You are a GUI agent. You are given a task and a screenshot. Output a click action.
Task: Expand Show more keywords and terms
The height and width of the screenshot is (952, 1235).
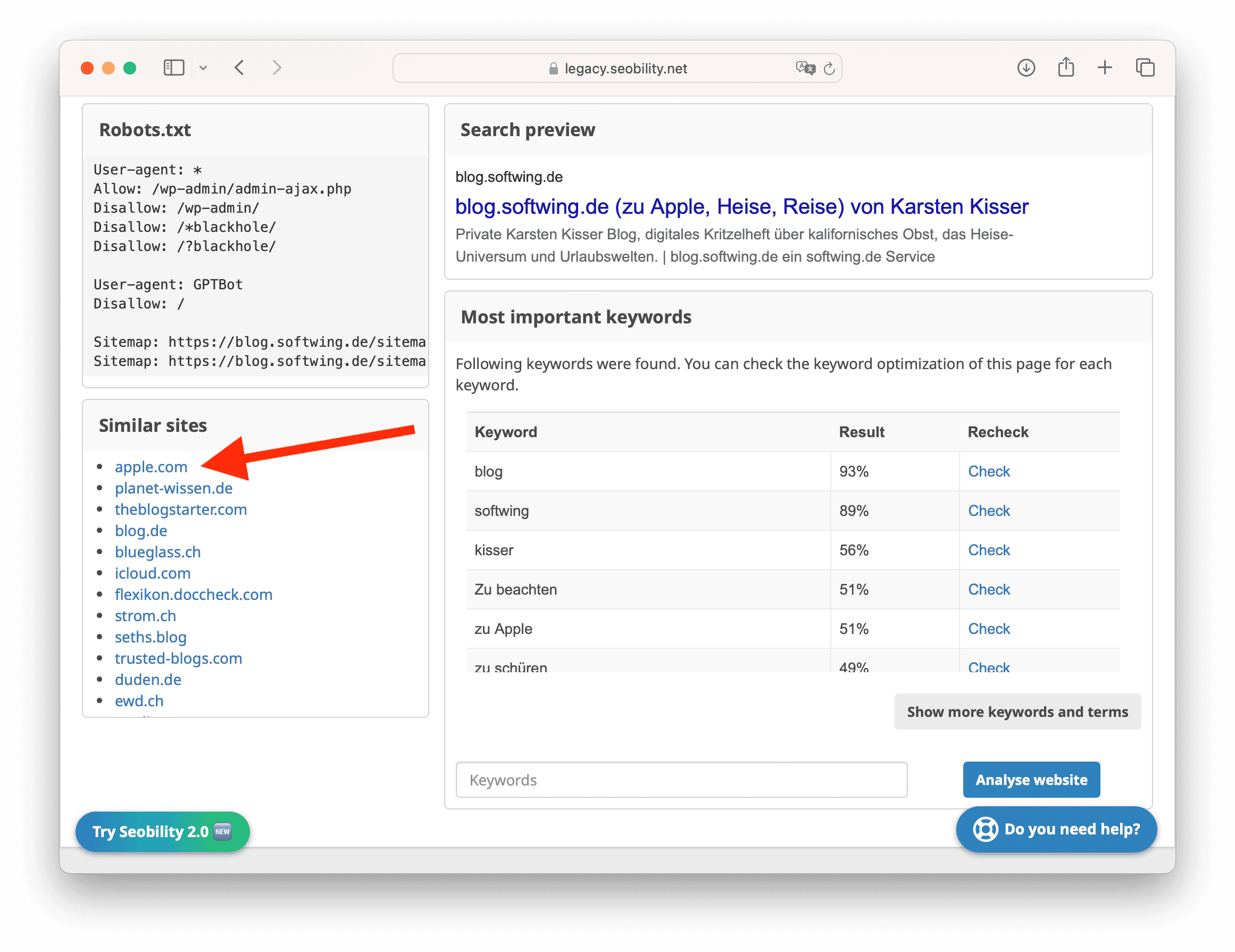pyautogui.click(x=1017, y=711)
